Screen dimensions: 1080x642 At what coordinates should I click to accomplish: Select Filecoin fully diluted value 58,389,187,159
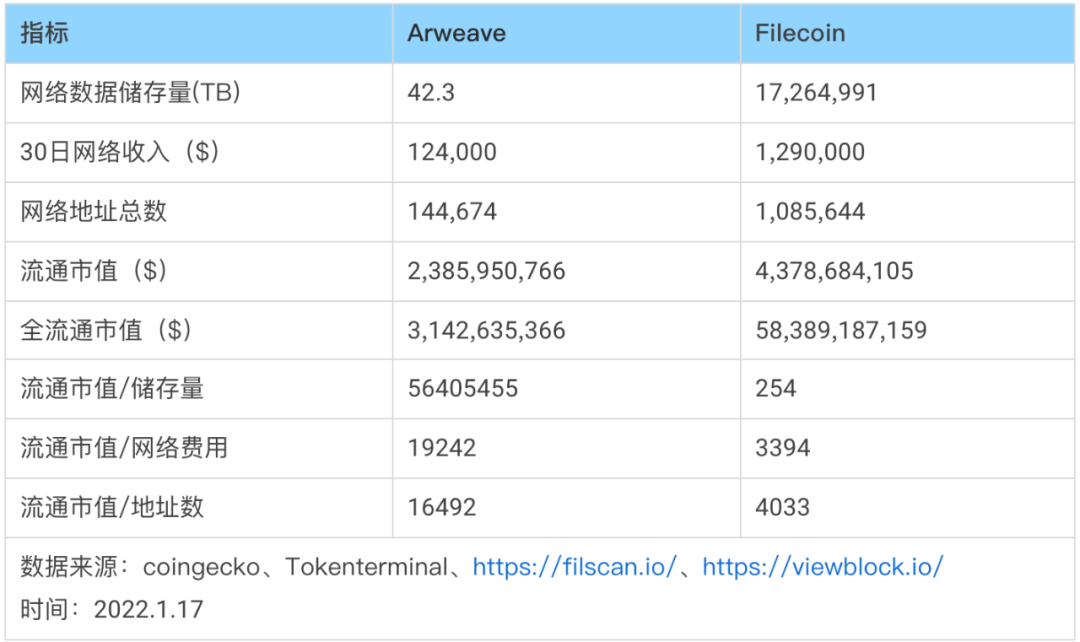[x=841, y=330]
